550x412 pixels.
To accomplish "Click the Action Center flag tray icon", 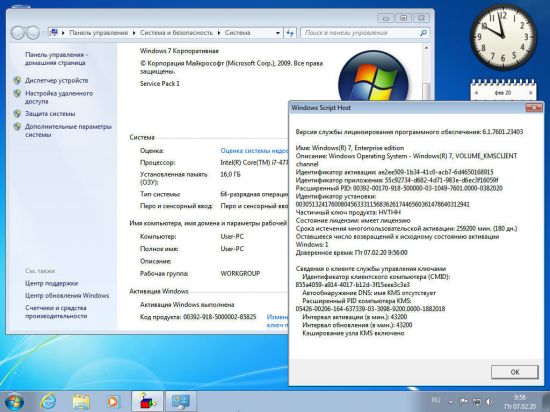I will point(463,401).
